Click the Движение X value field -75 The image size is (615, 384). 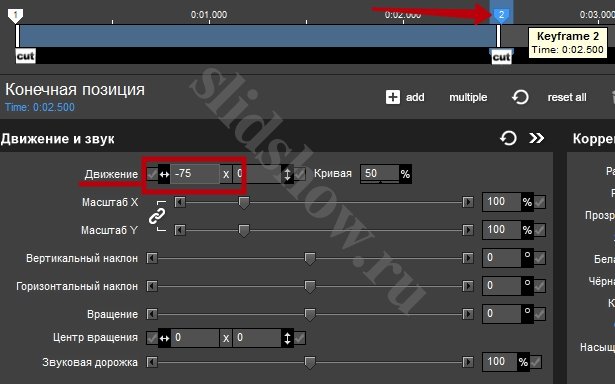click(195, 174)
